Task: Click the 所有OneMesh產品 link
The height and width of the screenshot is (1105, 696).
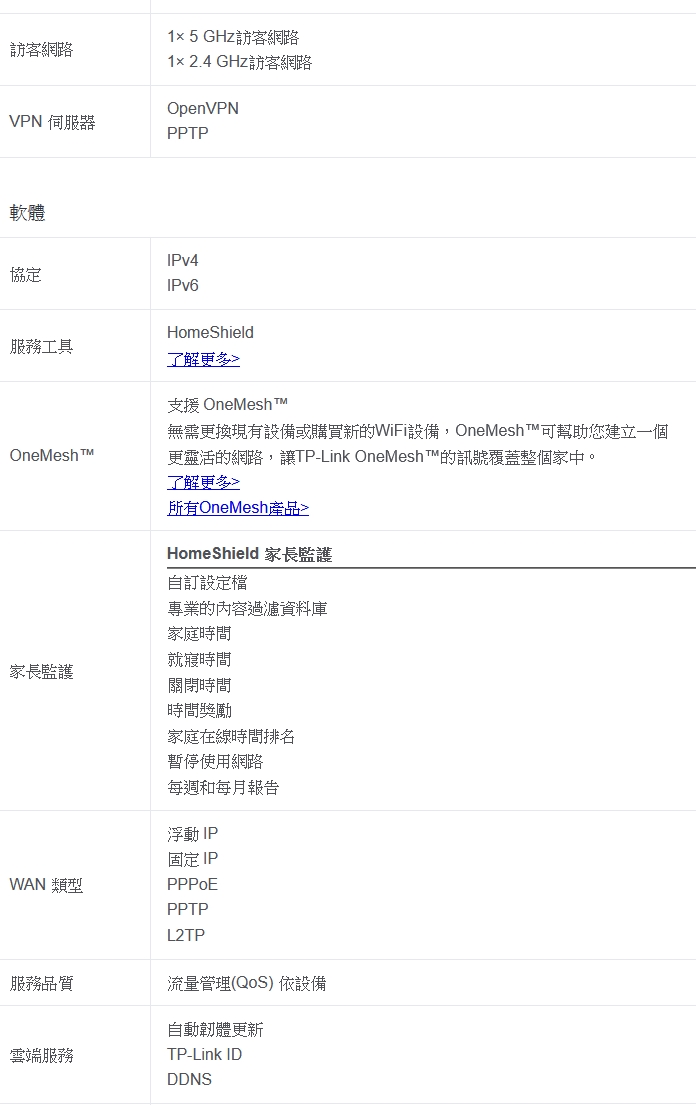Action: pyautogui.click(x=238, y=508)
